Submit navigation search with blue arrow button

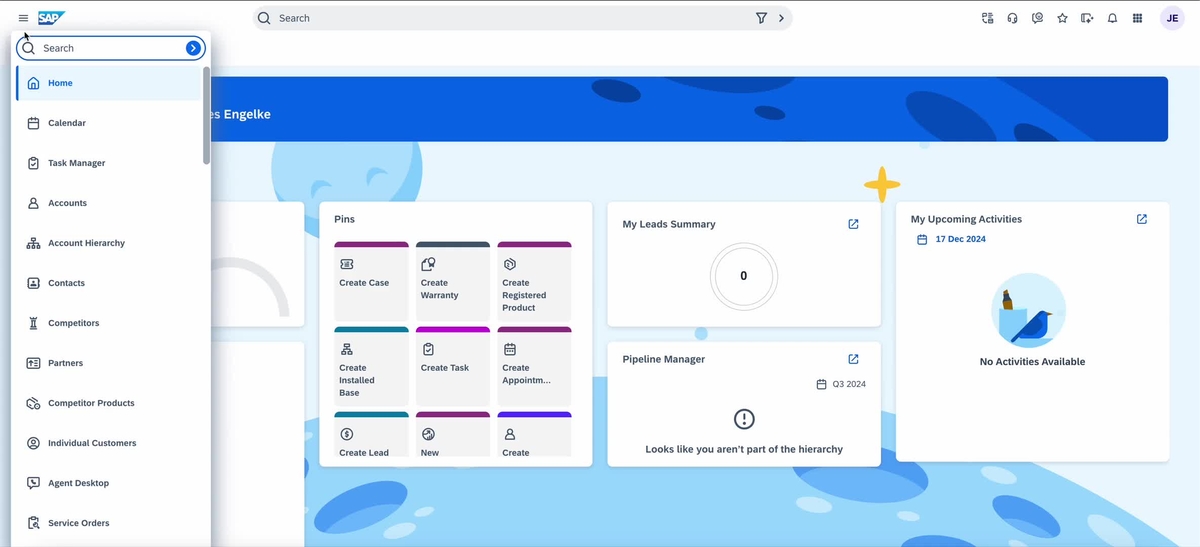(x=193, y=48)
